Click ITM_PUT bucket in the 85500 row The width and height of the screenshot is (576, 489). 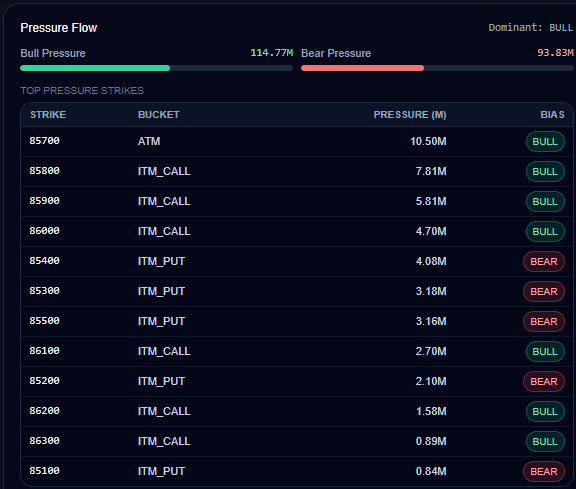(x=161, y=321)
